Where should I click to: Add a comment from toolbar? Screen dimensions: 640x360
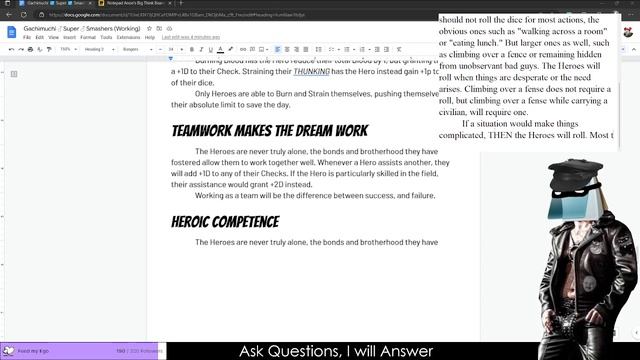pos(252,49)
